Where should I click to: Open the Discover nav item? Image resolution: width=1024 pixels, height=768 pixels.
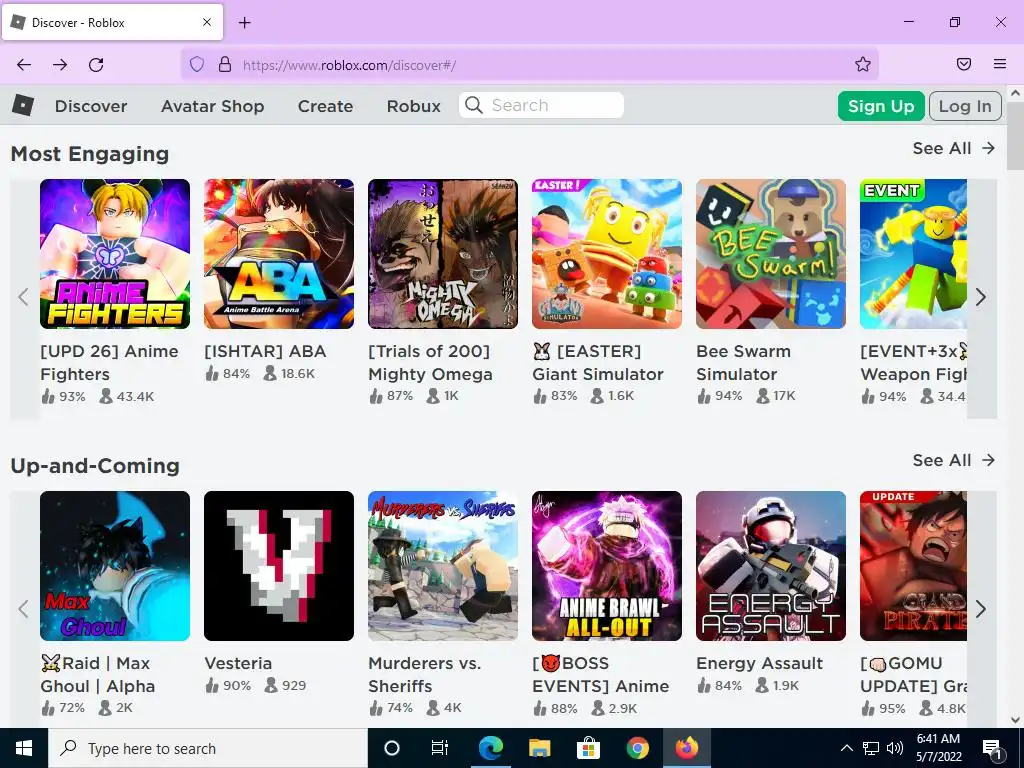[x=91, y=106]
